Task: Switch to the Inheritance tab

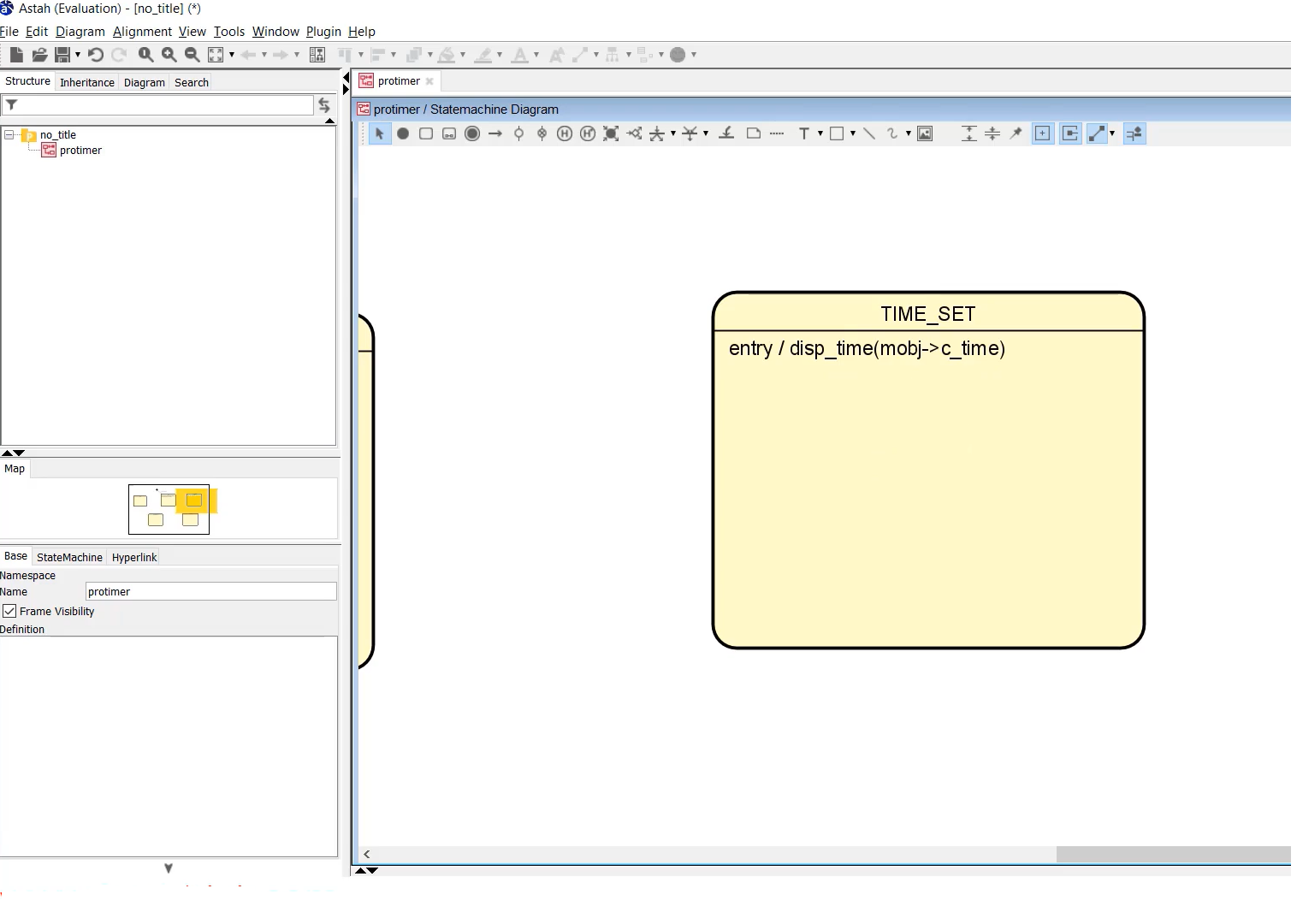Action: click(x=87, y=82)
